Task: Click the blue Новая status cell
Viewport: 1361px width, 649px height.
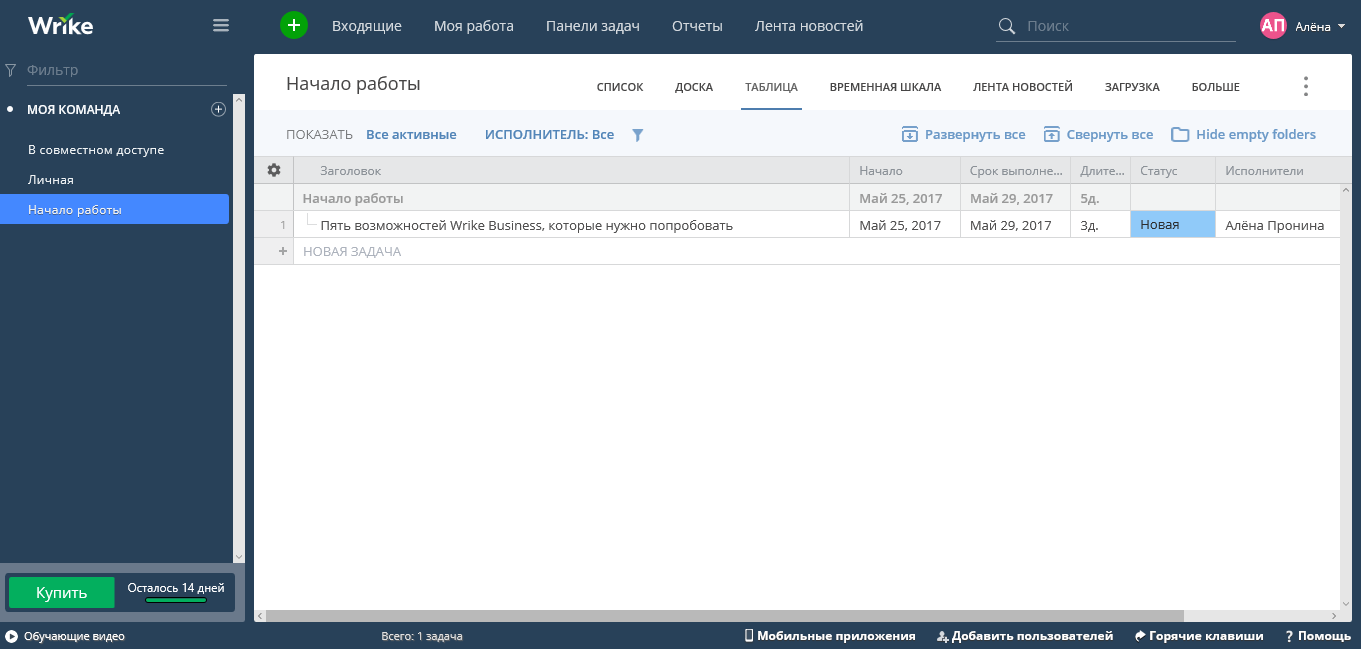Action: tap(1172, 225)
